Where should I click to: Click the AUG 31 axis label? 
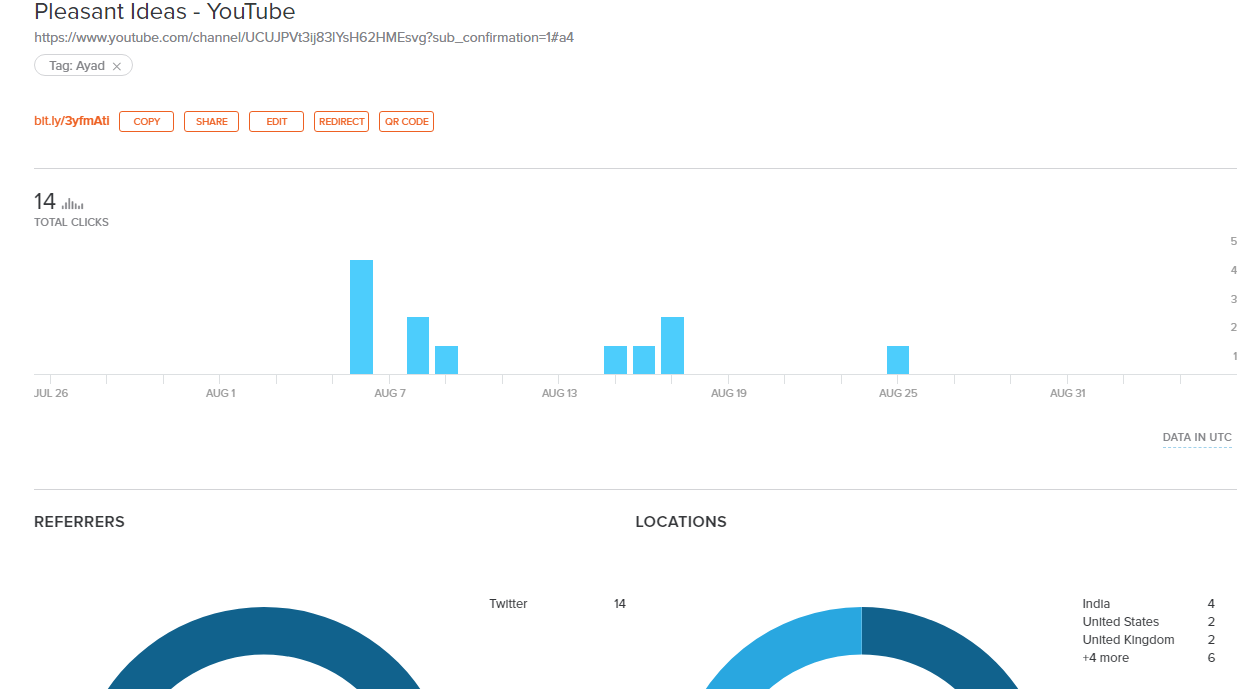[1068, 393]
